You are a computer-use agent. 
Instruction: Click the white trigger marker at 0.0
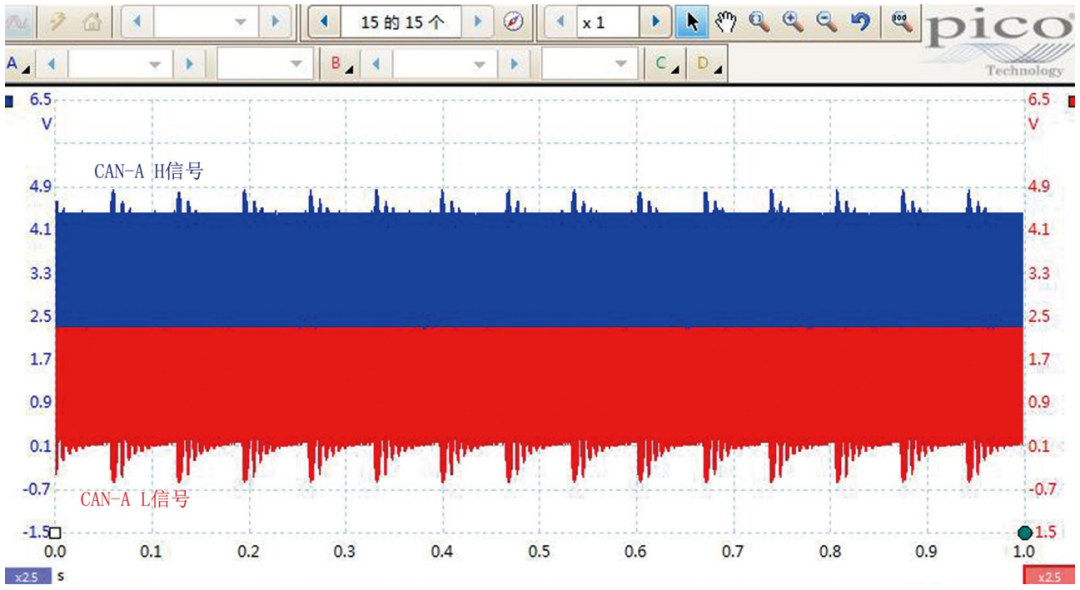pos(55,533)
